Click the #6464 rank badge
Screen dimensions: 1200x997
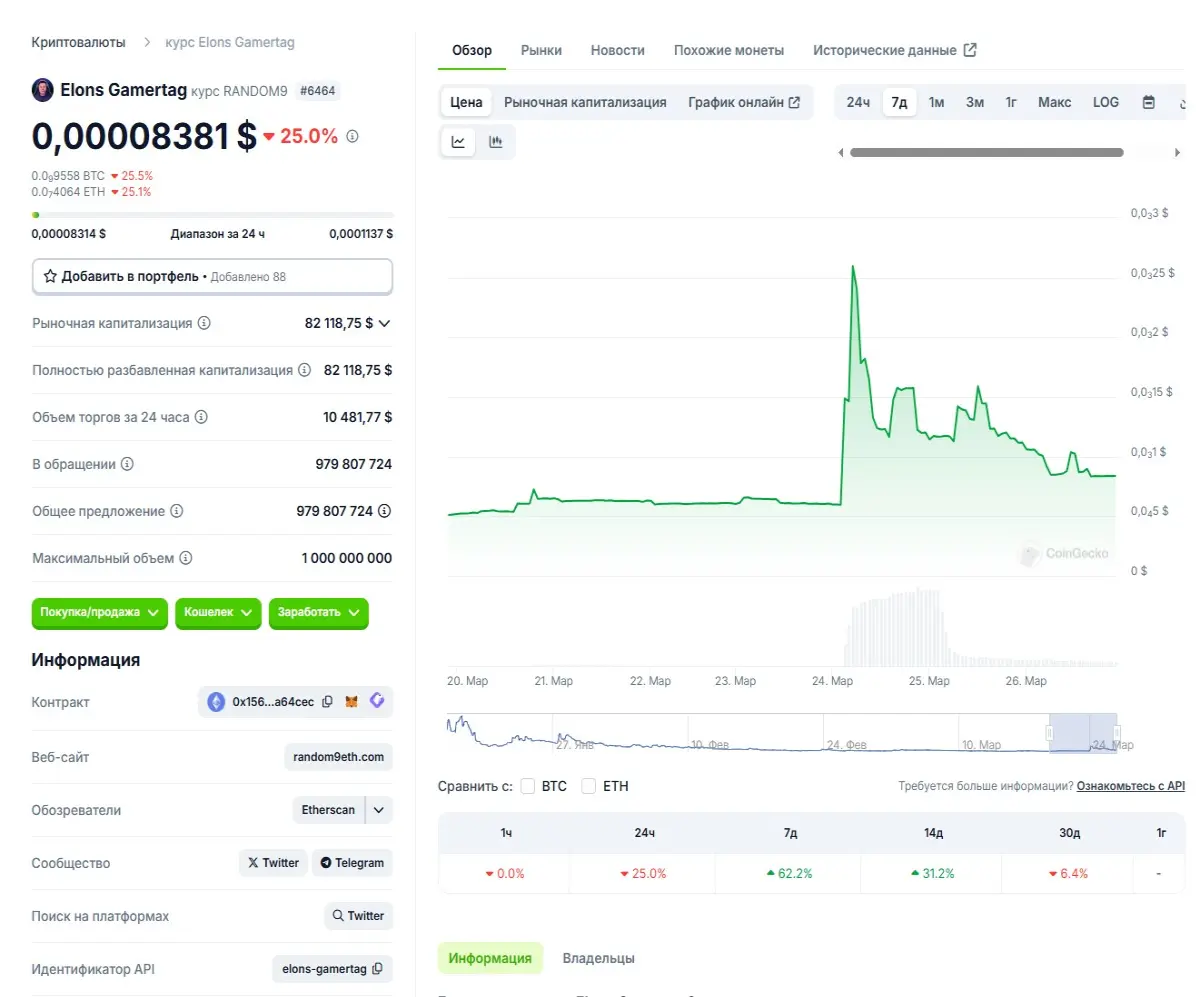tap(319, 91)
